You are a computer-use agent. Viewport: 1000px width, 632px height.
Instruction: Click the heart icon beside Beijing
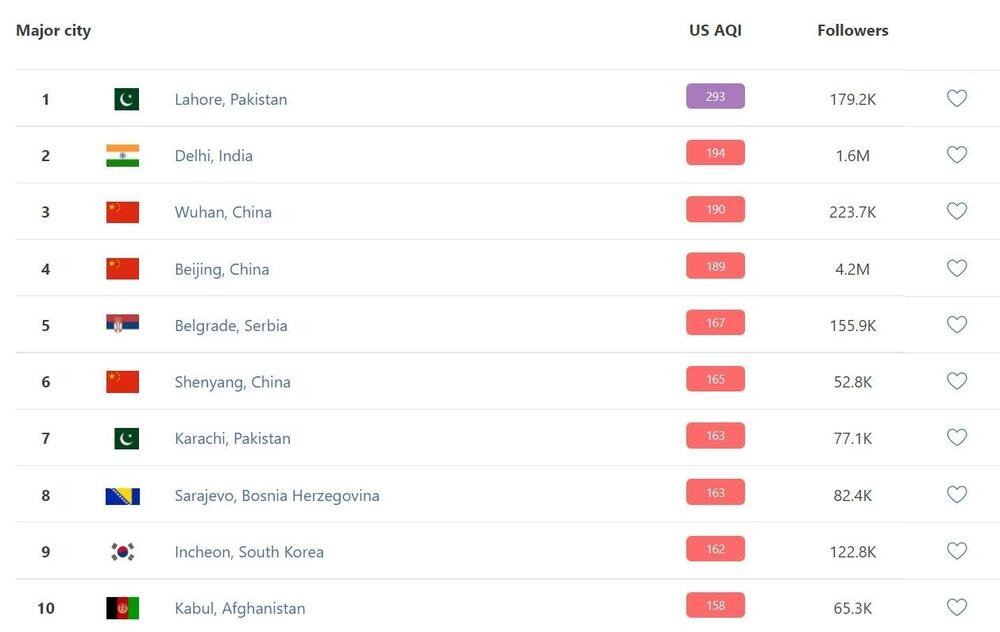click(957, 268)
